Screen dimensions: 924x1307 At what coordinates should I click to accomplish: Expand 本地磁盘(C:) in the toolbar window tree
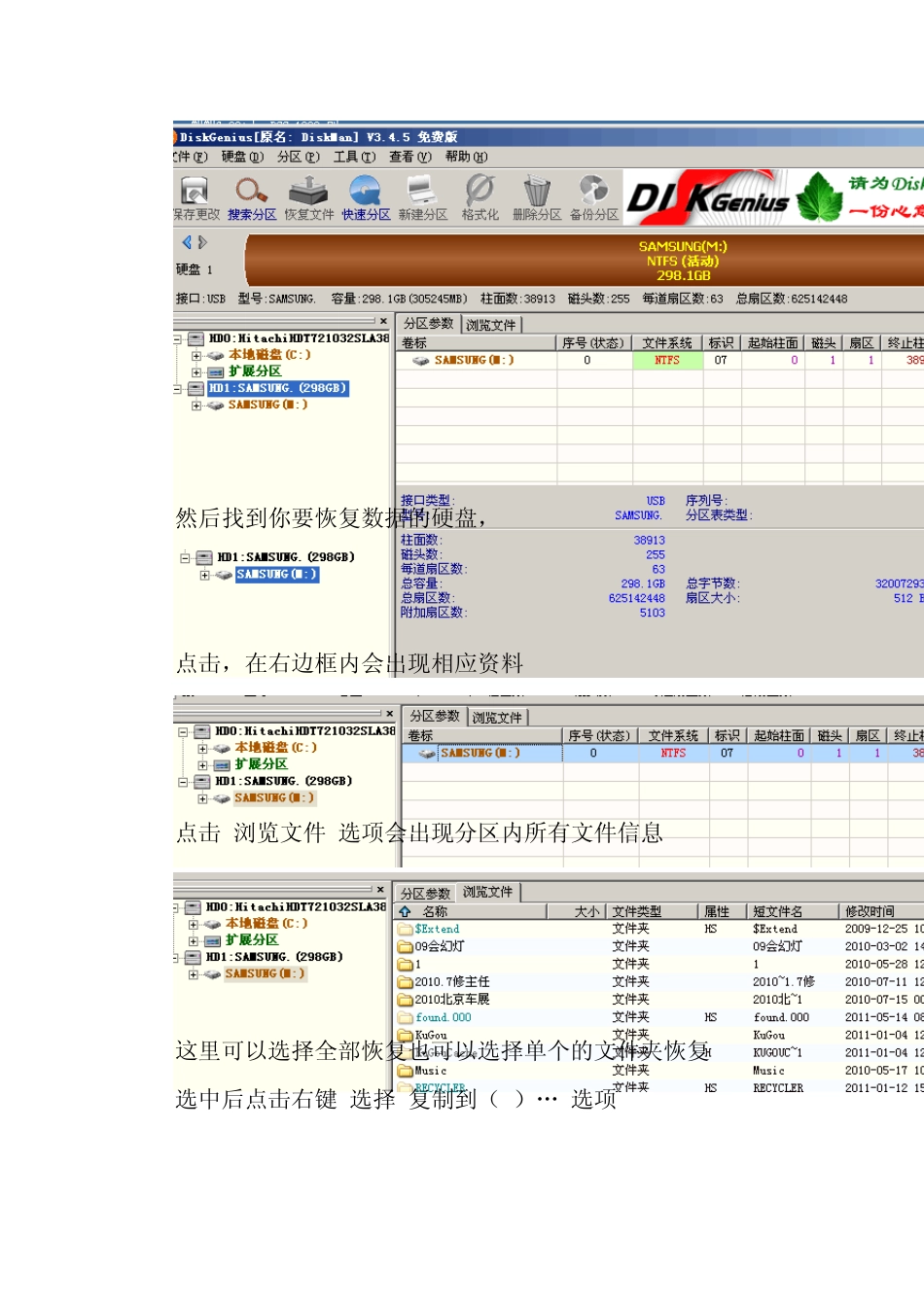click(x=196, y=356)
